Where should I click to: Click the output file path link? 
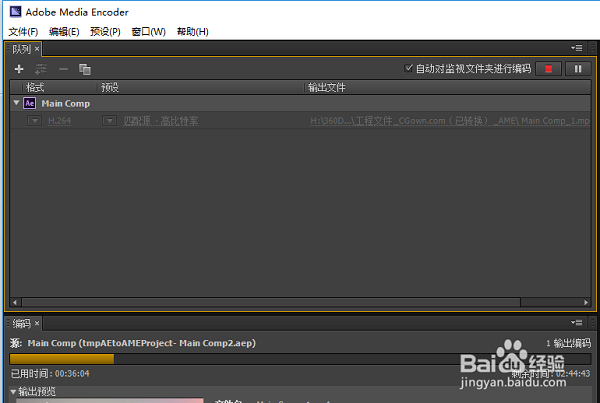[450, 121]
